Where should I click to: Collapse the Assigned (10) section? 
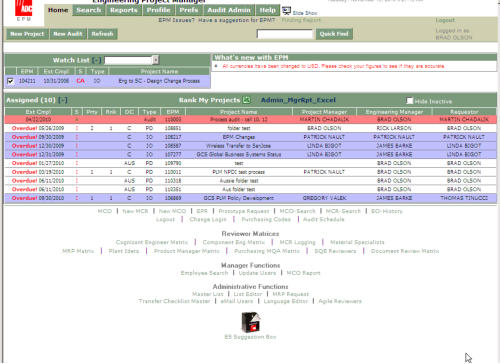[63, 100]
